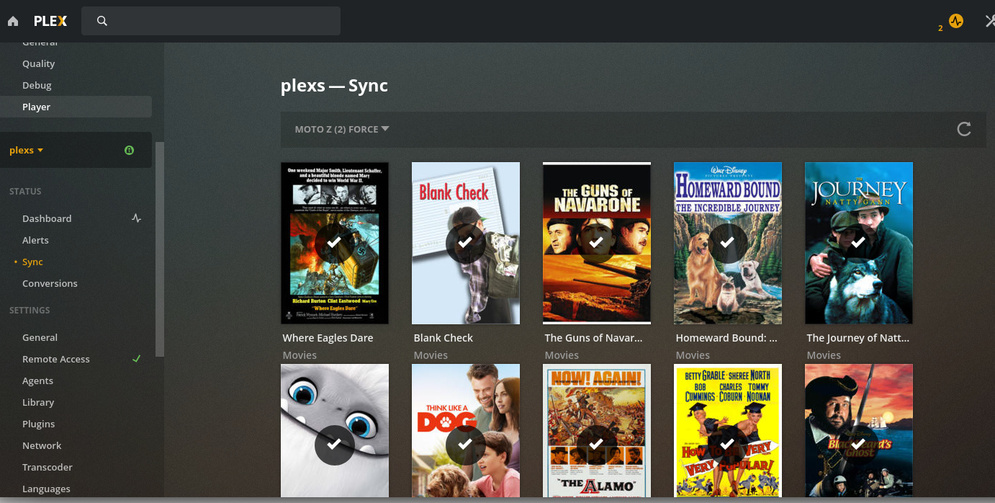Click the white yeti movie poster
The width and height of the screenshot is (995, 503).
(334, 431)
